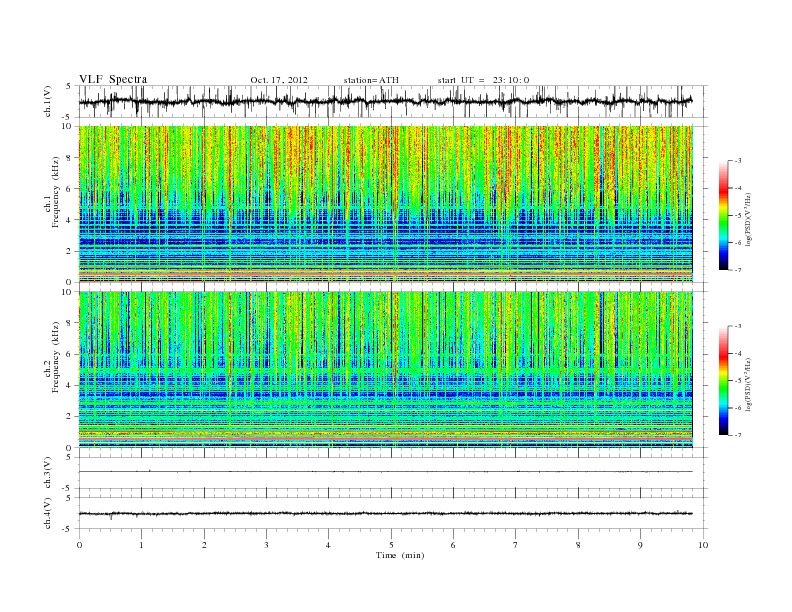The image size is (792, 612).
Task: Click the "9" tick on the time axis
Action: (640, 545)
